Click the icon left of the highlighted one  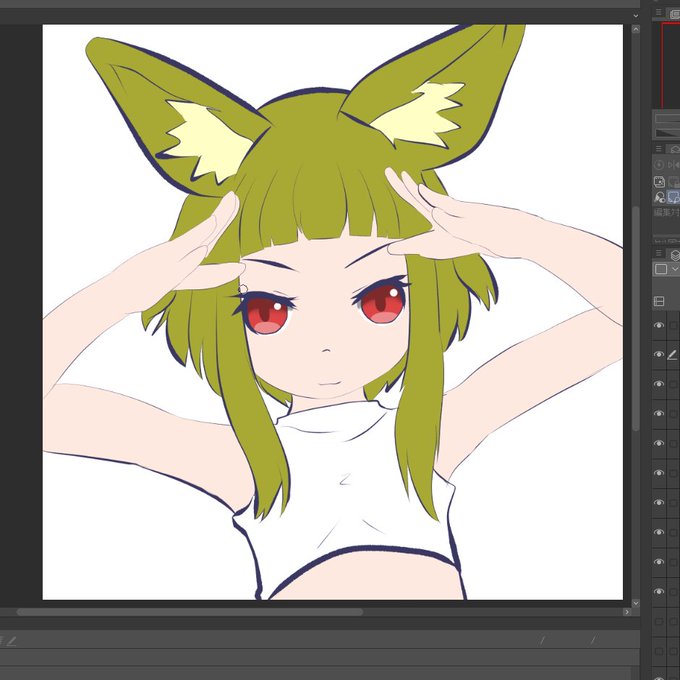pos(660,198)
